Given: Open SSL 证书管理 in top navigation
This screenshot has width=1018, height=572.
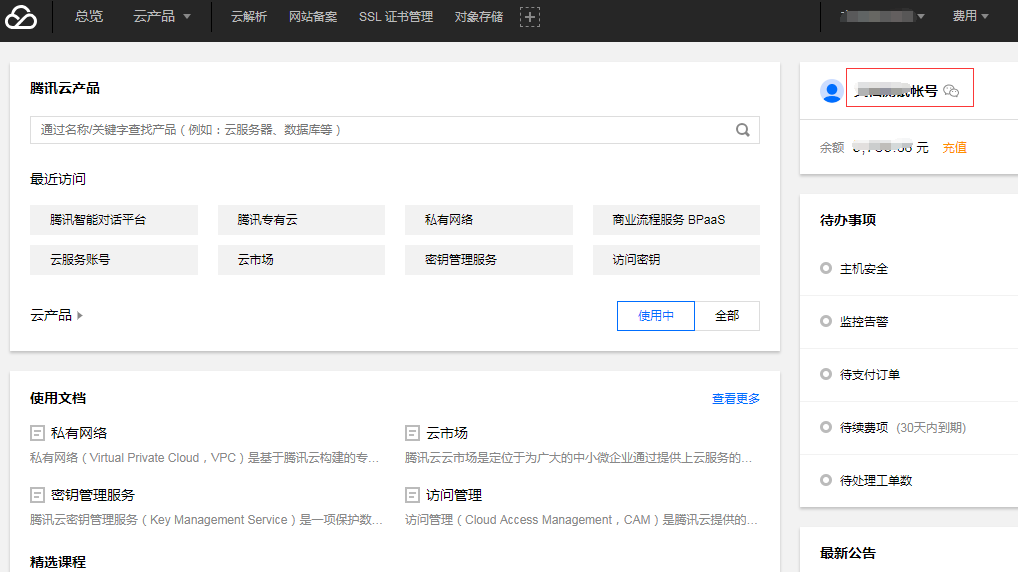Looking at the screenshot, I should [396, 17].
